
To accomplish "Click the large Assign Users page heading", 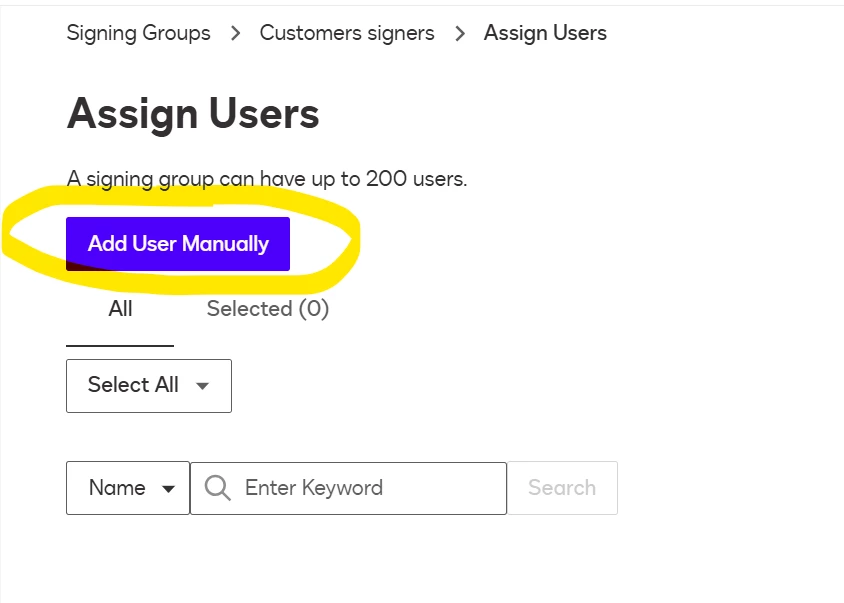I will (193, 114).
